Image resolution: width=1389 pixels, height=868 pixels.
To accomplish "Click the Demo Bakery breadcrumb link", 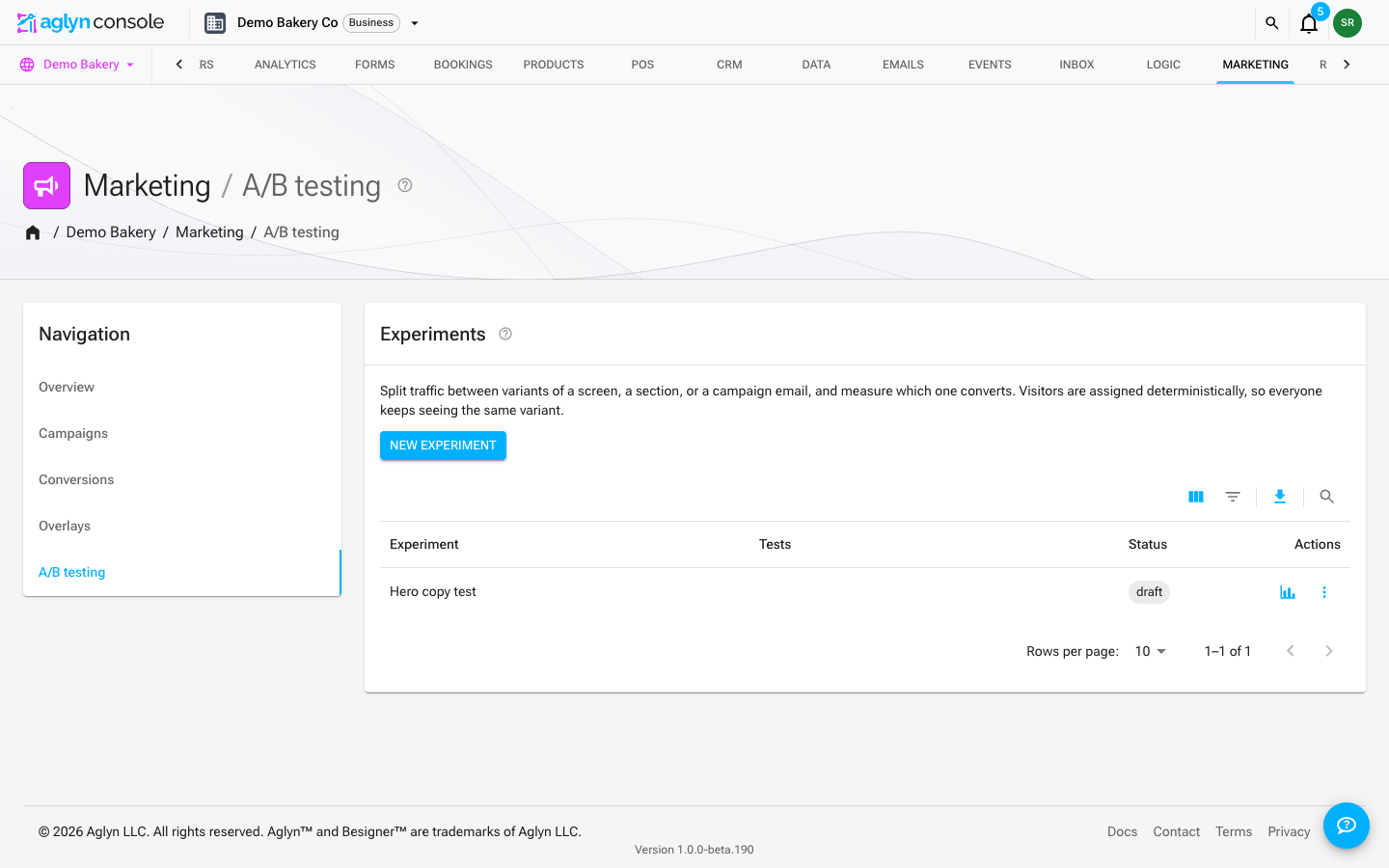I will 111,232.
